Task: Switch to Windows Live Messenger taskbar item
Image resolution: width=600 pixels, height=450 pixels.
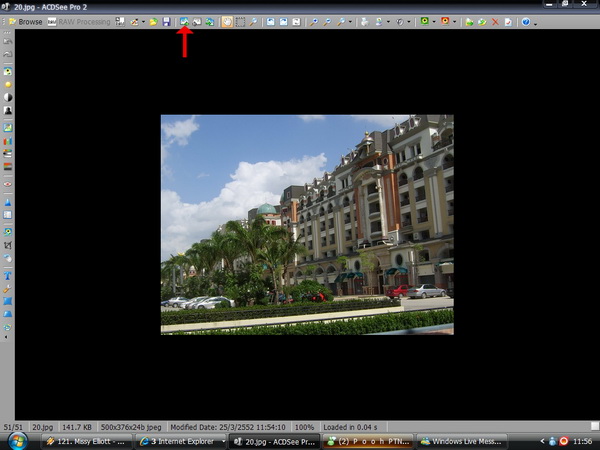Action: 457,440
